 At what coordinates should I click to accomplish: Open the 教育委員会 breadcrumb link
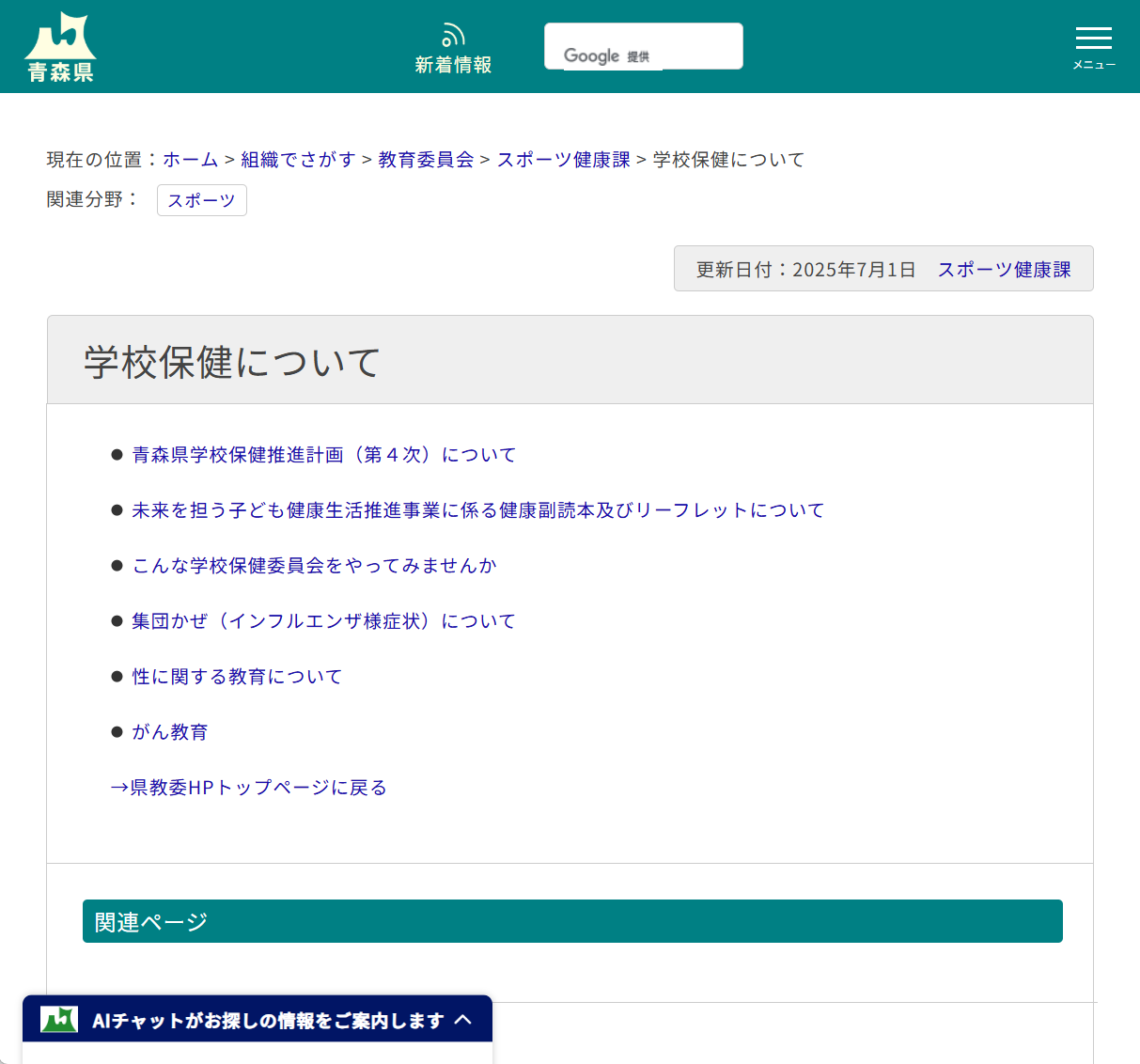tap(425, 159)
